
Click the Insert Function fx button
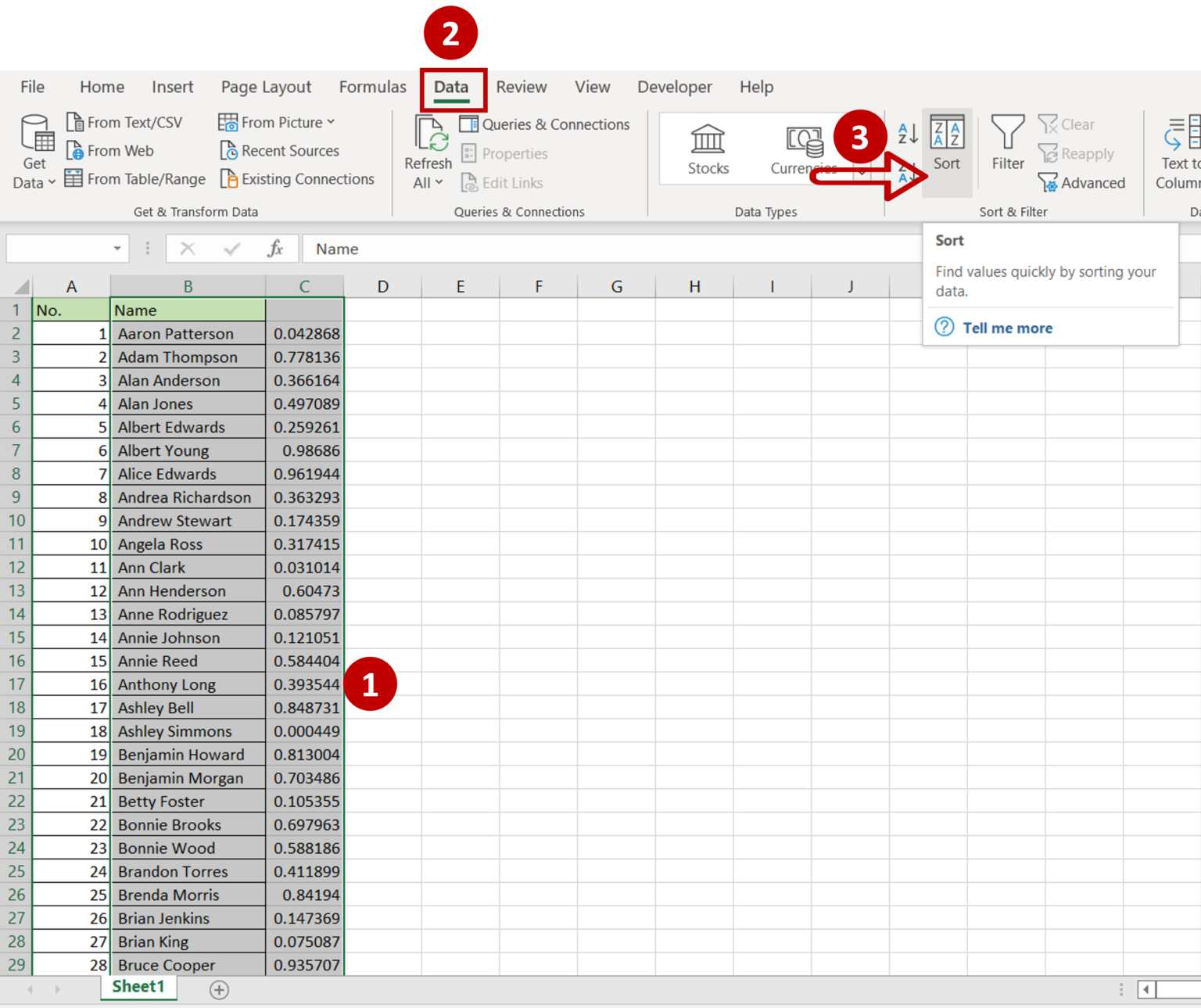(274, 249)
